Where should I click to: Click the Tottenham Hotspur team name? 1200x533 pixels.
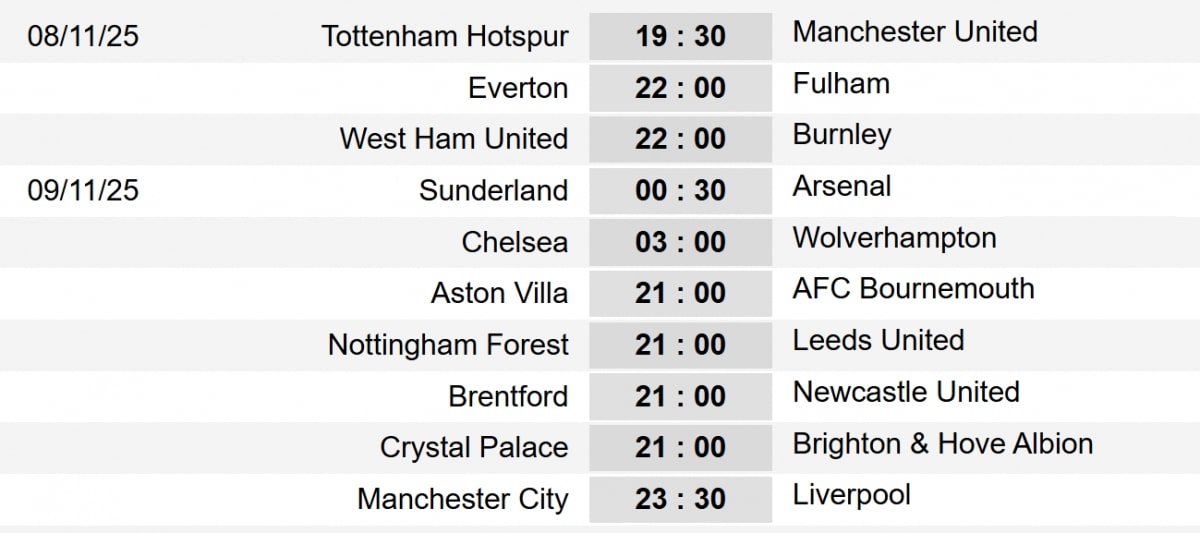tap(445, 37)
